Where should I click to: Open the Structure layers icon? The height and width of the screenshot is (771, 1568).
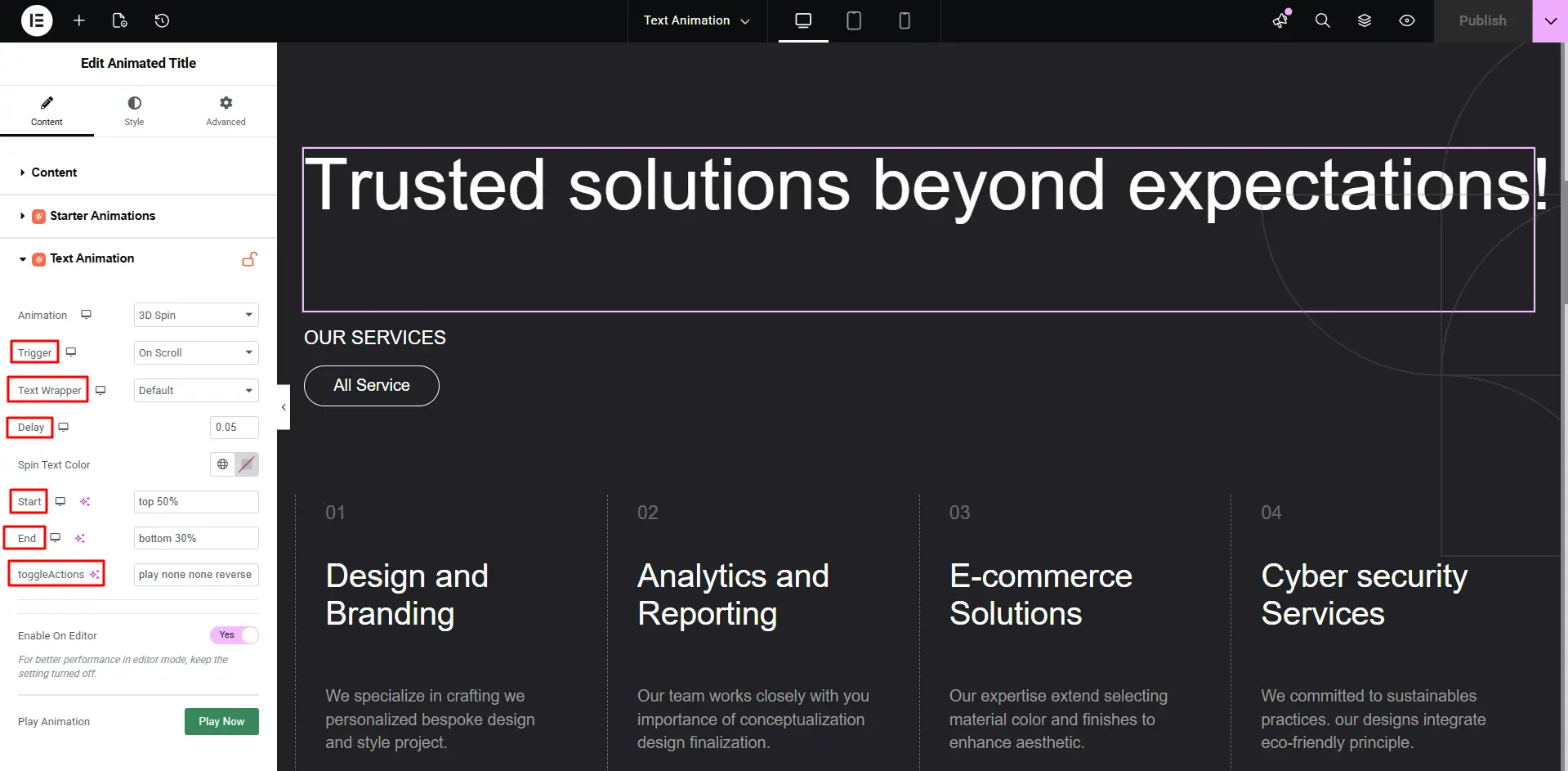[1365, 20]
